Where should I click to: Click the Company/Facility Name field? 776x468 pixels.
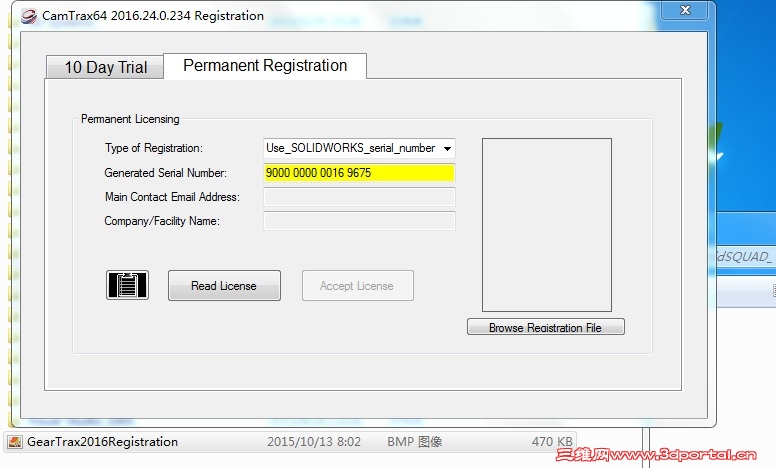click(x=359, y=221)
